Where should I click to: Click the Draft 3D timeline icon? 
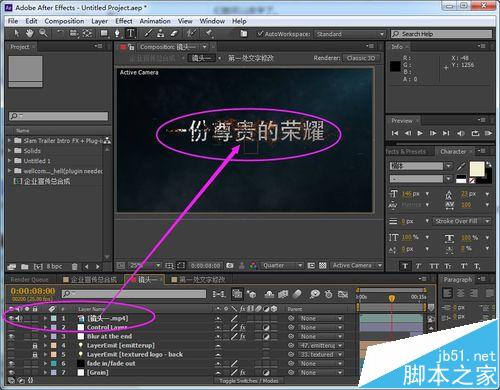coord(252,294)
